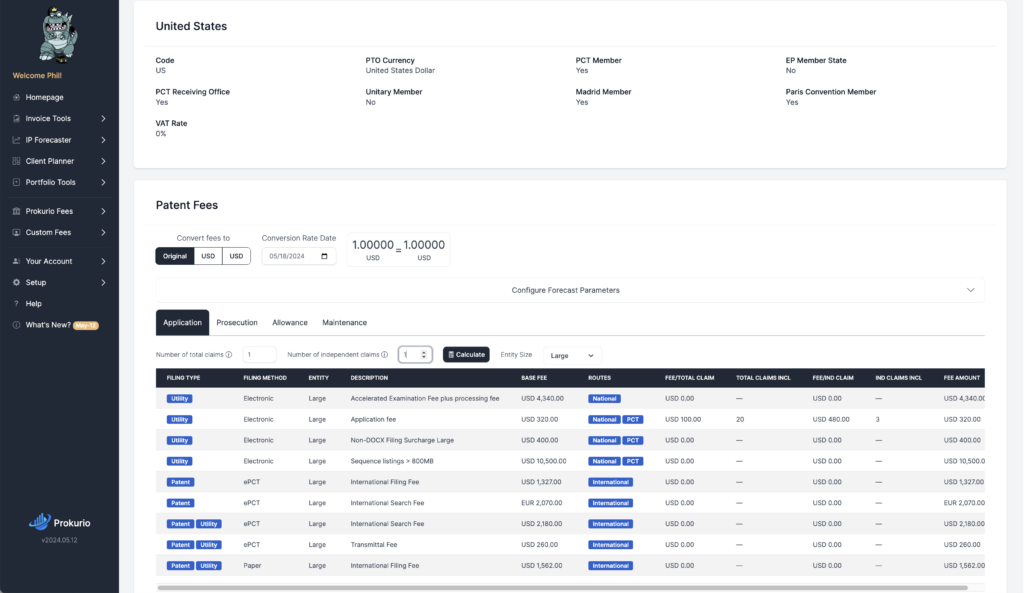Click the What's New info icon
The image size is (1024, 593).
coord(16,325)
